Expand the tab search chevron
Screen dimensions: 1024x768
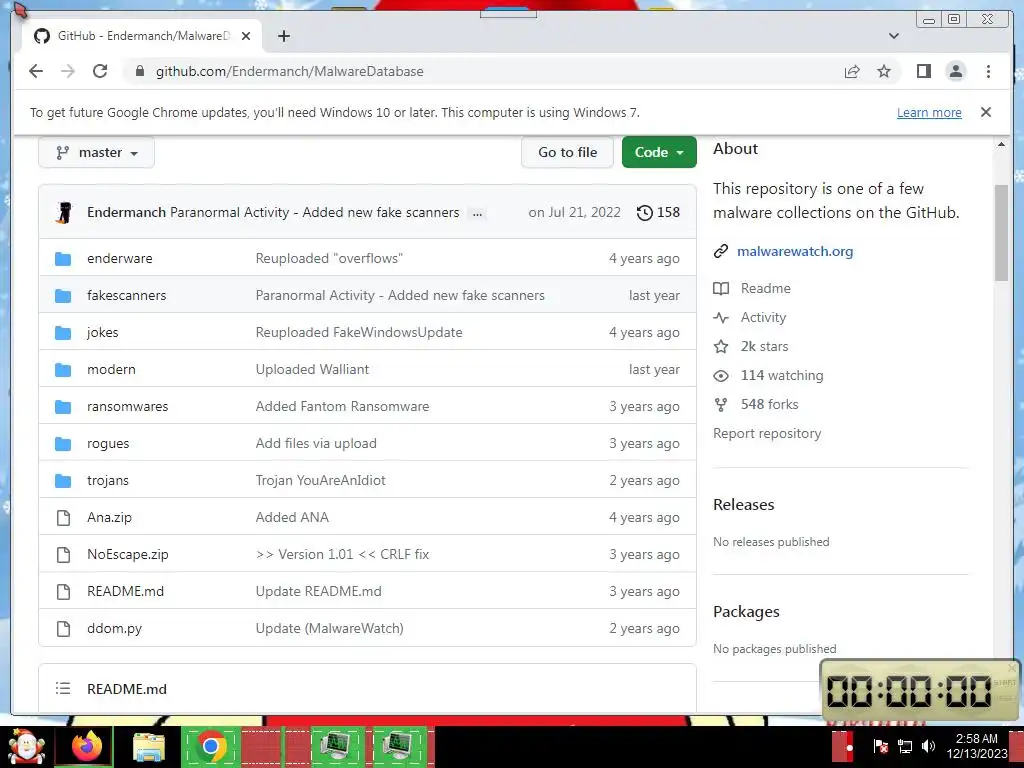(x=894, y=36)
